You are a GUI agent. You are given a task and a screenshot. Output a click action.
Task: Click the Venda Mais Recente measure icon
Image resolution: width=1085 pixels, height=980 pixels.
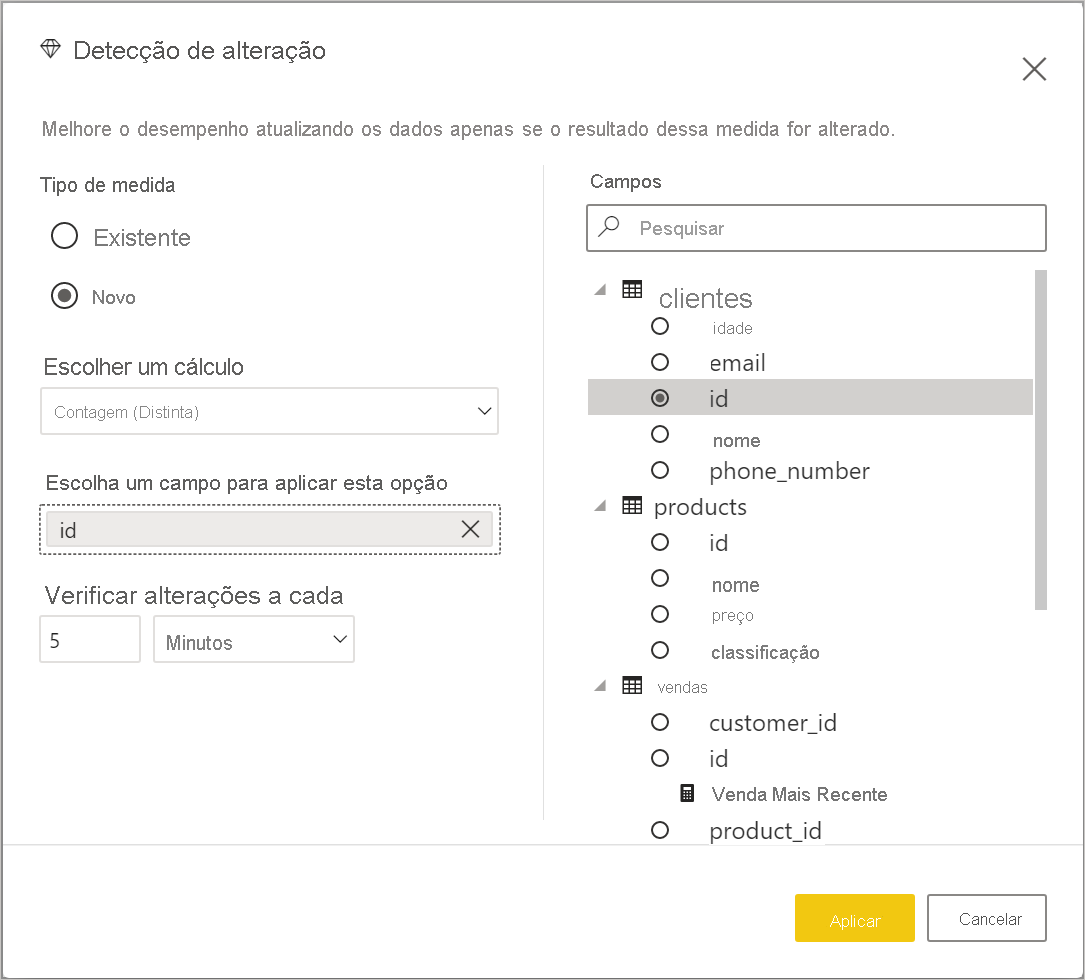tap(687, 794)
